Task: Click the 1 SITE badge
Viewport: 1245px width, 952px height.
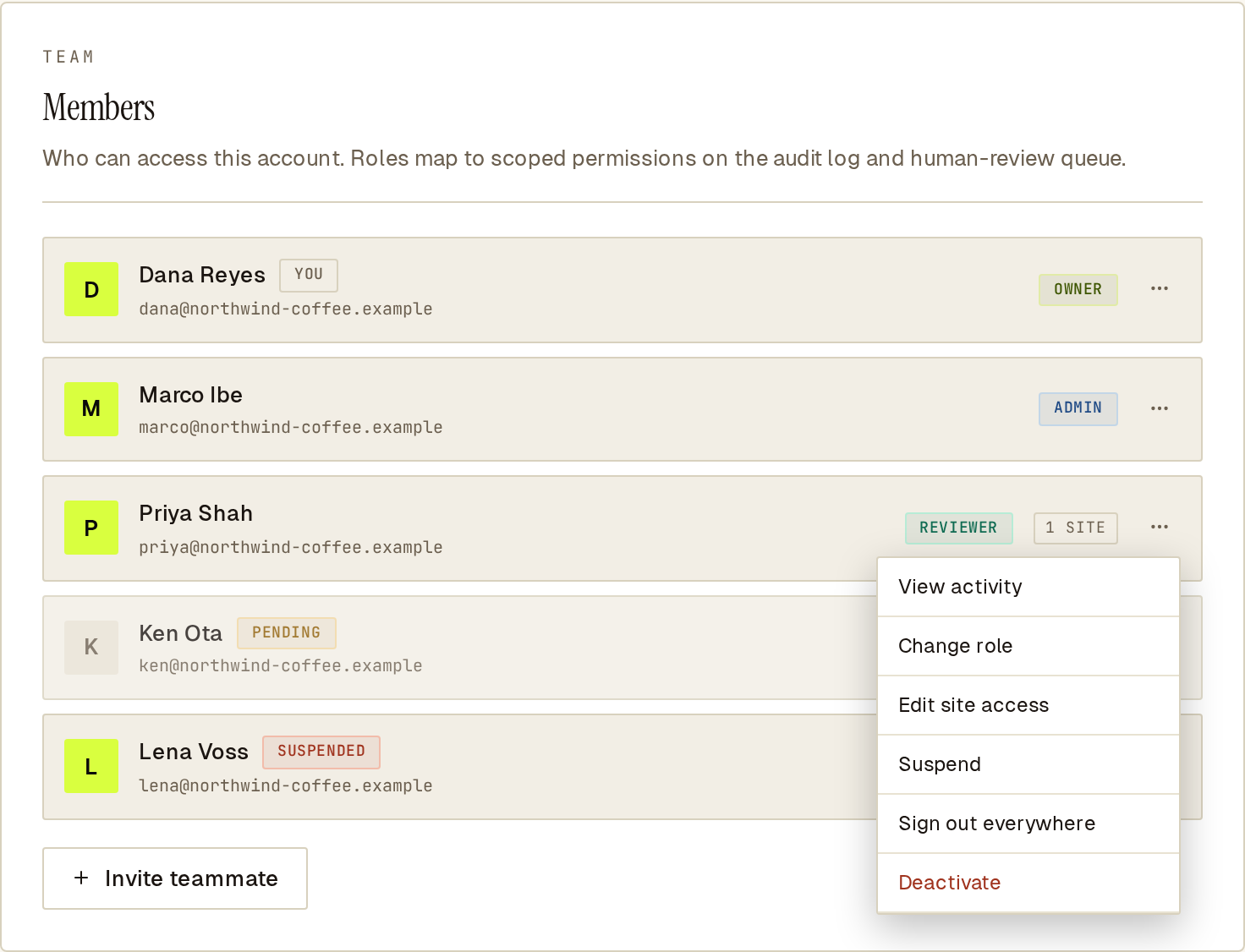Action: 1076,528
